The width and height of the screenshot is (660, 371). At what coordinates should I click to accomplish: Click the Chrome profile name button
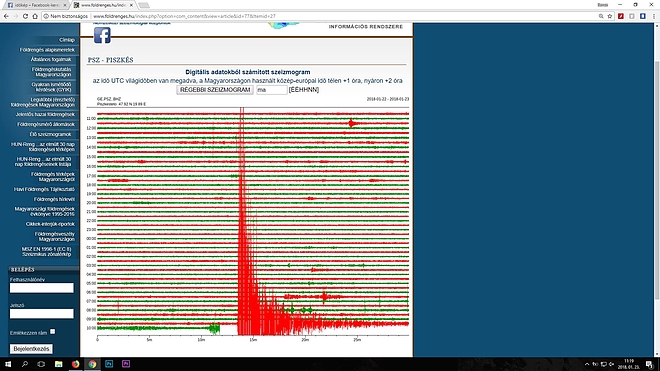click(603, 5)
